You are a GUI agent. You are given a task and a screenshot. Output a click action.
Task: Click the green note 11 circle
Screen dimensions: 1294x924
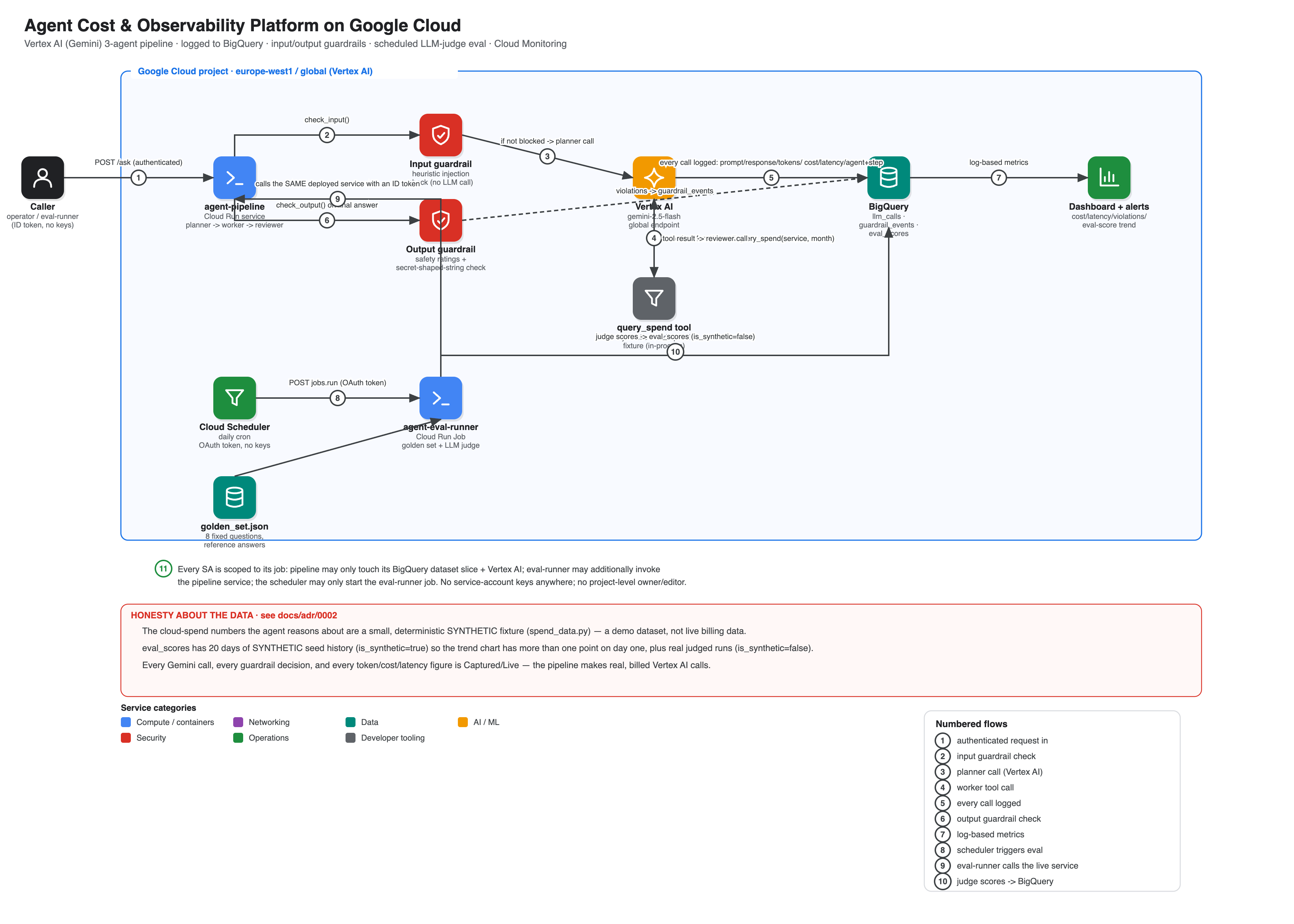[163, 568]
